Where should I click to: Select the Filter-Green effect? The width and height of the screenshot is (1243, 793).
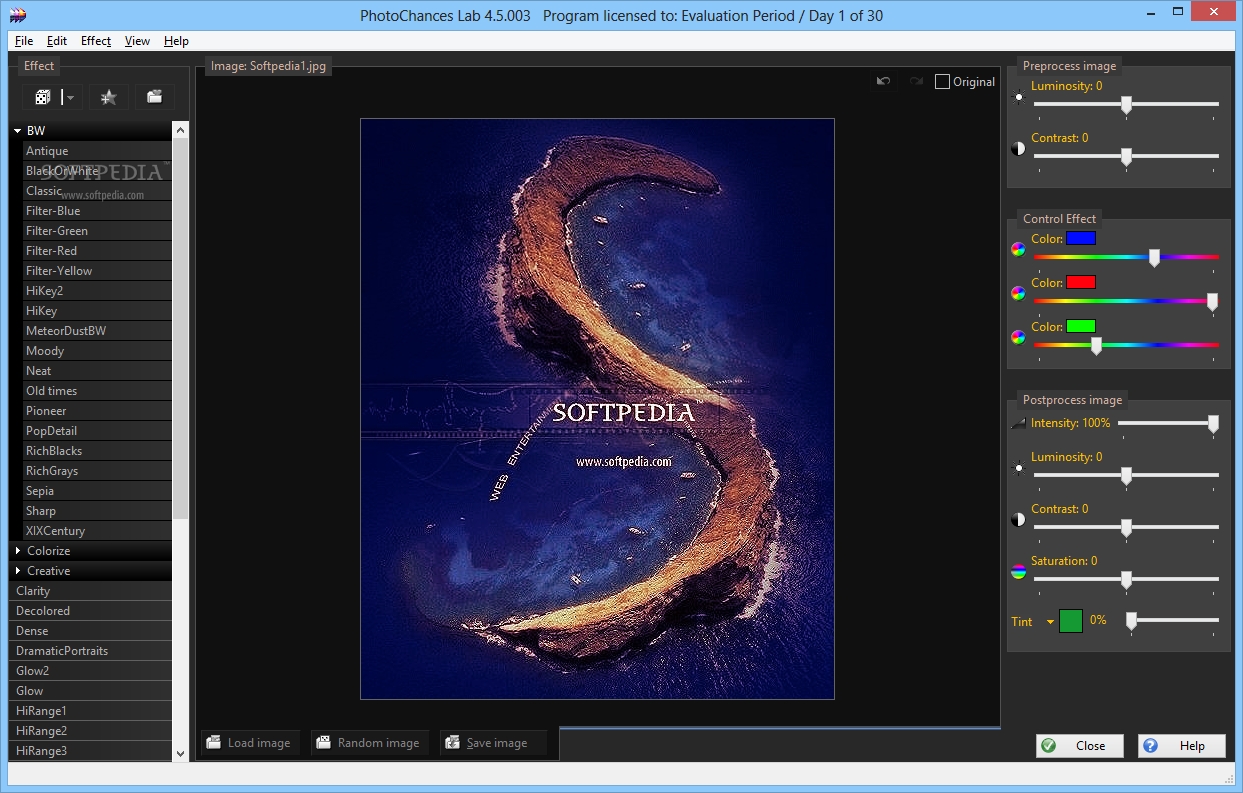[97, 231]
